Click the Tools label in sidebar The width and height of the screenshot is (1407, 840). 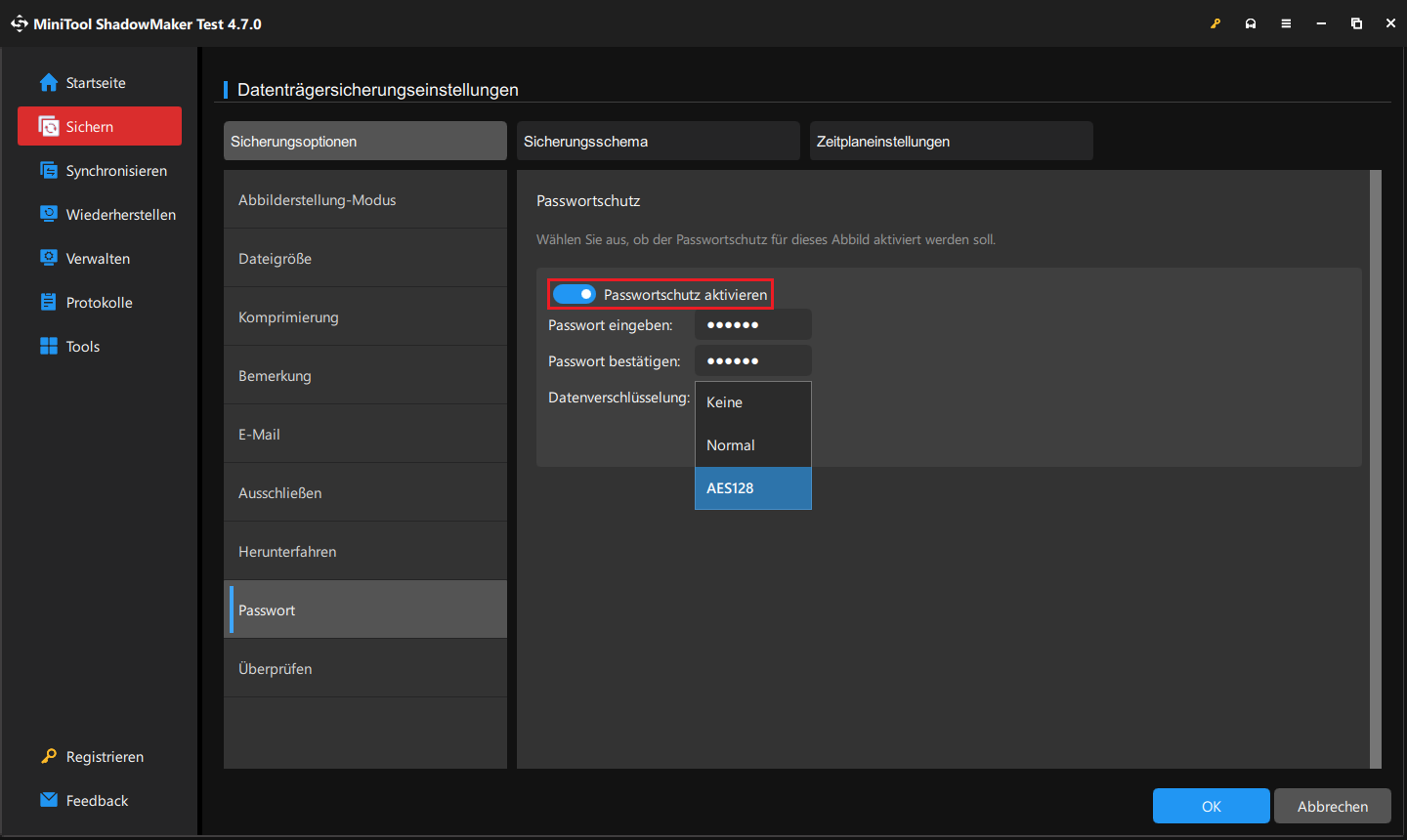(x=83, y=347)
